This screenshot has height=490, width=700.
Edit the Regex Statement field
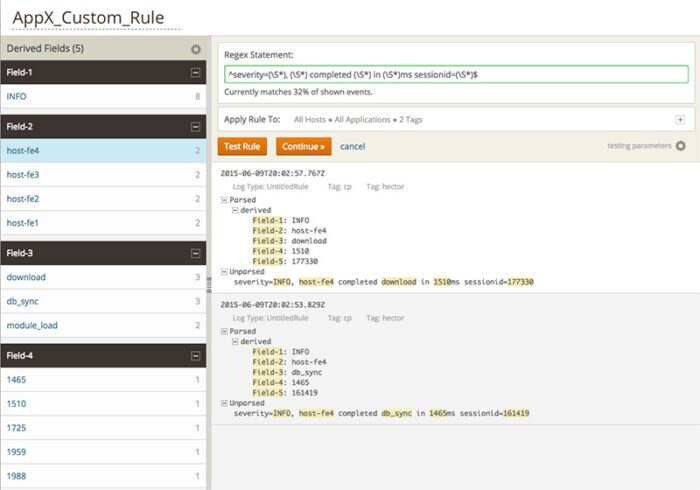click(x=455, y=75)
